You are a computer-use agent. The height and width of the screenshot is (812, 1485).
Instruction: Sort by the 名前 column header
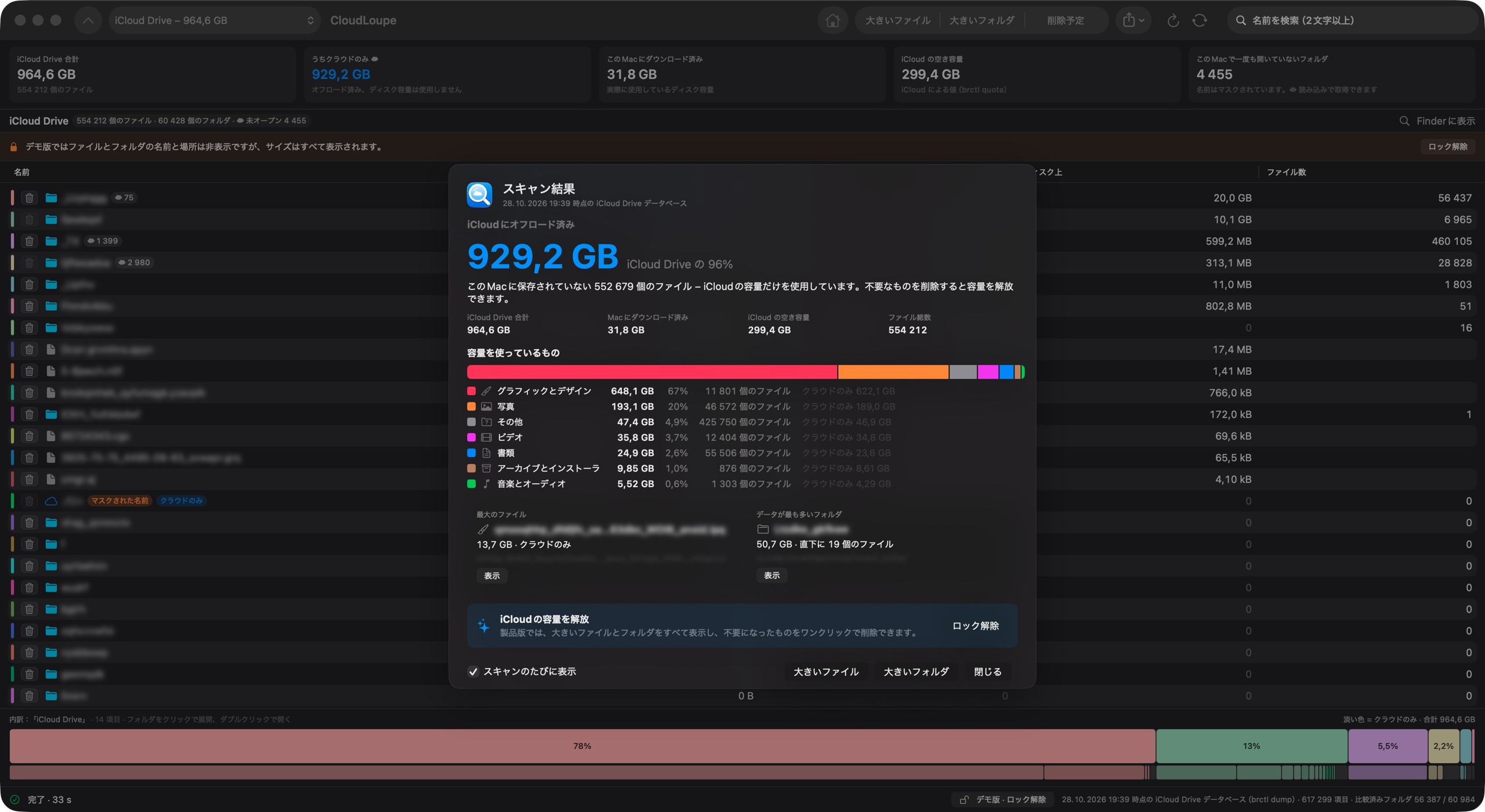click(22, 172)
